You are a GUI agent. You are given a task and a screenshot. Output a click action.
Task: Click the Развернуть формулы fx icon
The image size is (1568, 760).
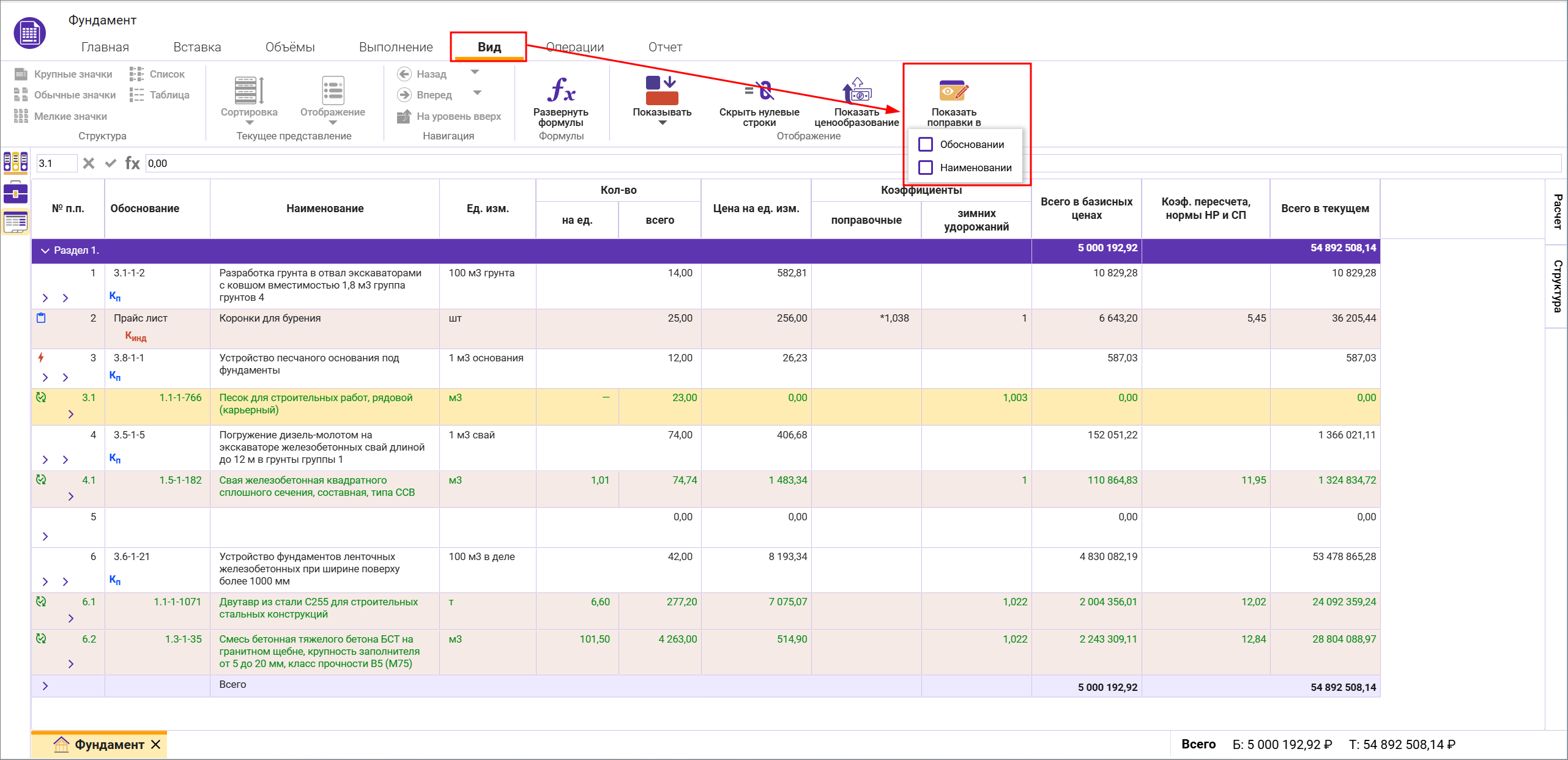(560, 90)
